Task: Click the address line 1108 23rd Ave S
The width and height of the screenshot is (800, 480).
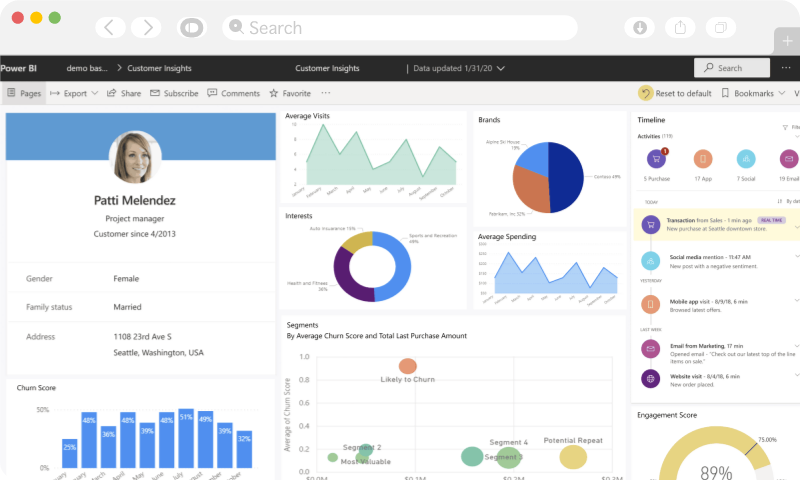Action: tap(142, 337)
